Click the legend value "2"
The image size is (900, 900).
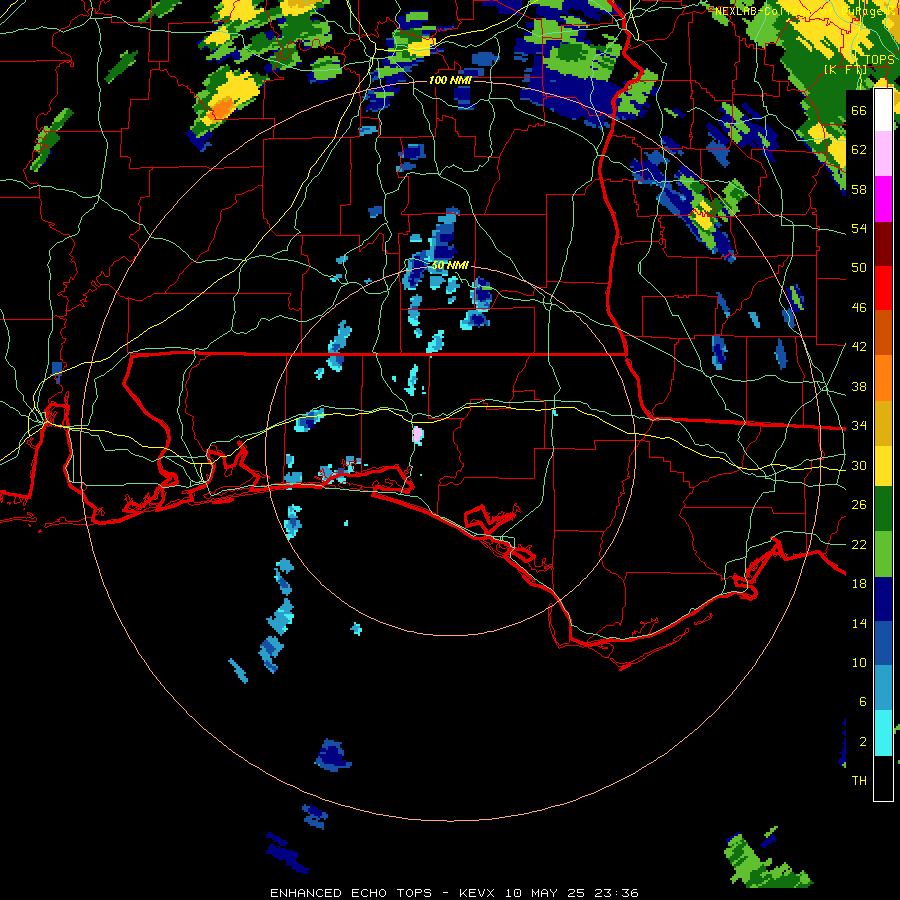pos(862,742)
